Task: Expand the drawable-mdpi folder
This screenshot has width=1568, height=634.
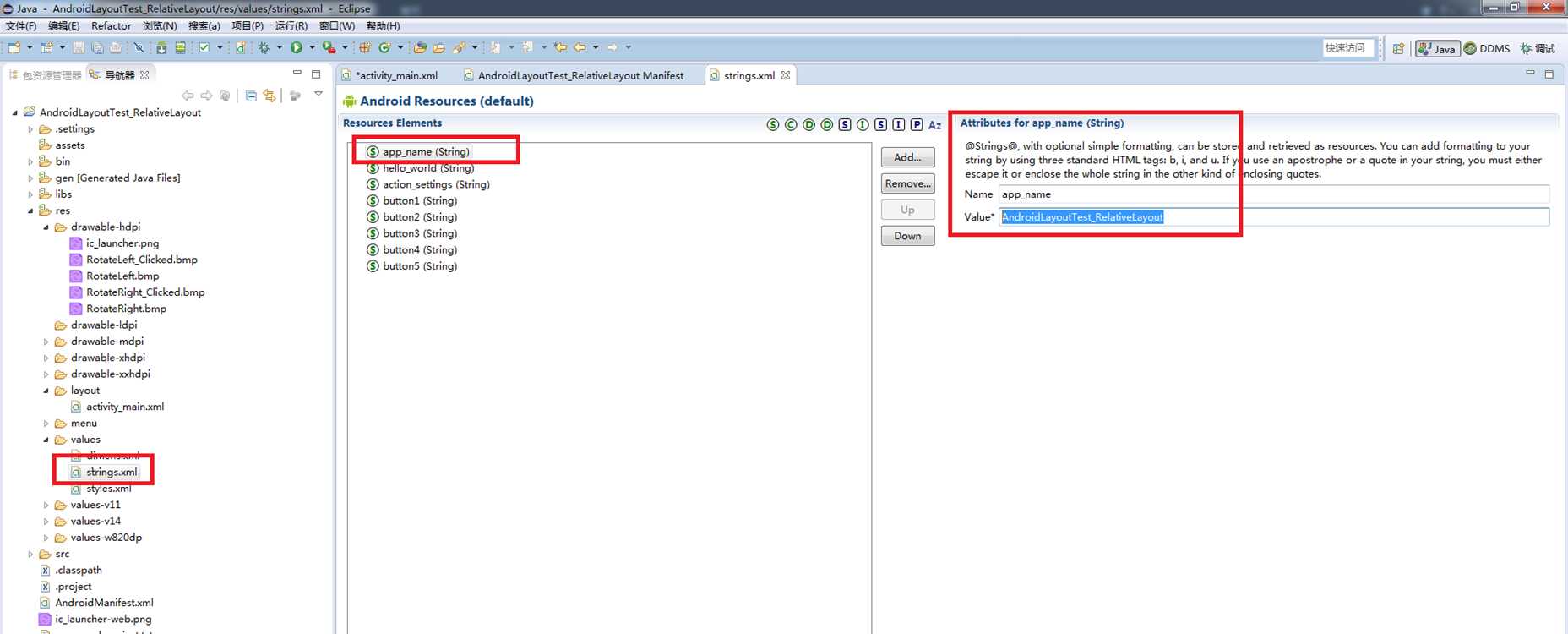Action: pos(46,342)
